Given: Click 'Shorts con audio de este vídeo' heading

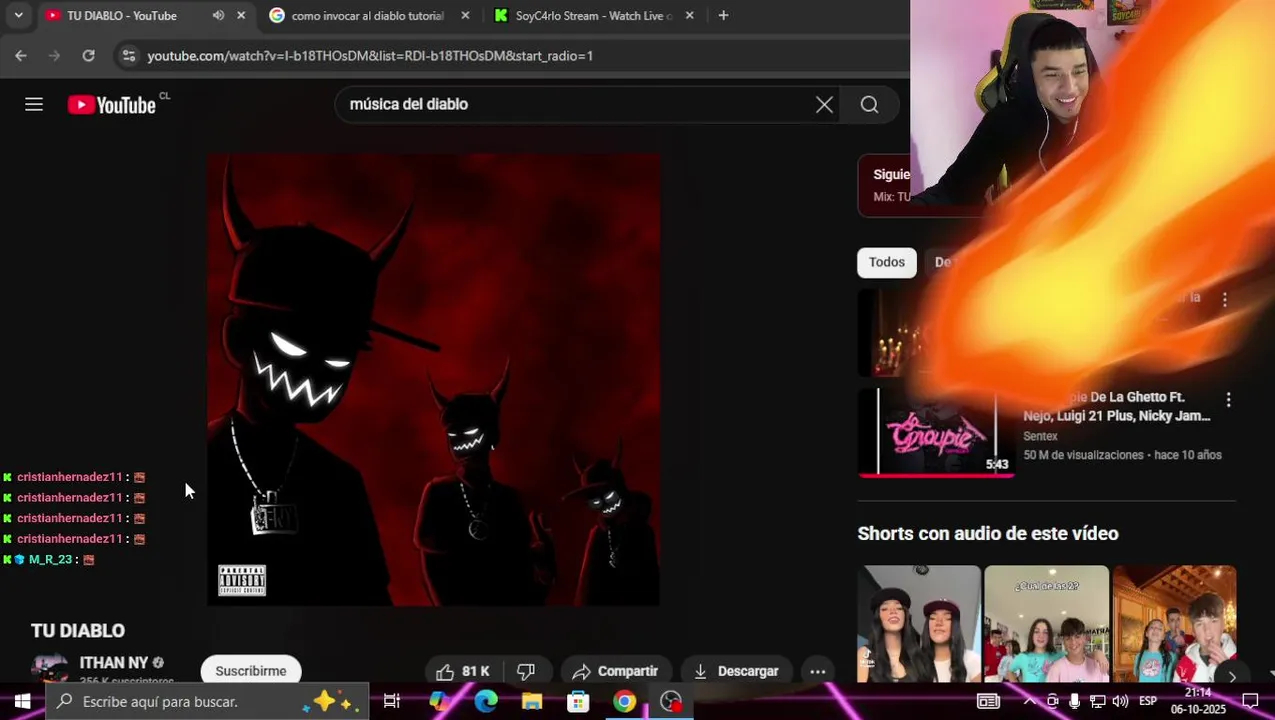Looking at the screenshot, I should (x=988, y=533).
